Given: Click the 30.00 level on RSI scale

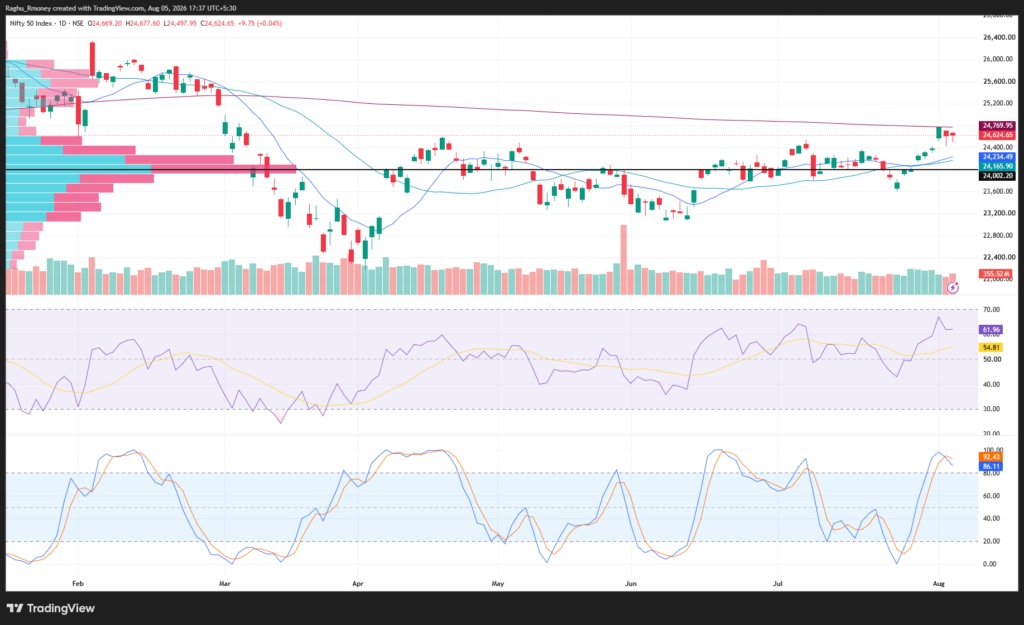Looking at the screenshot, I should click(x=991, y=409).
